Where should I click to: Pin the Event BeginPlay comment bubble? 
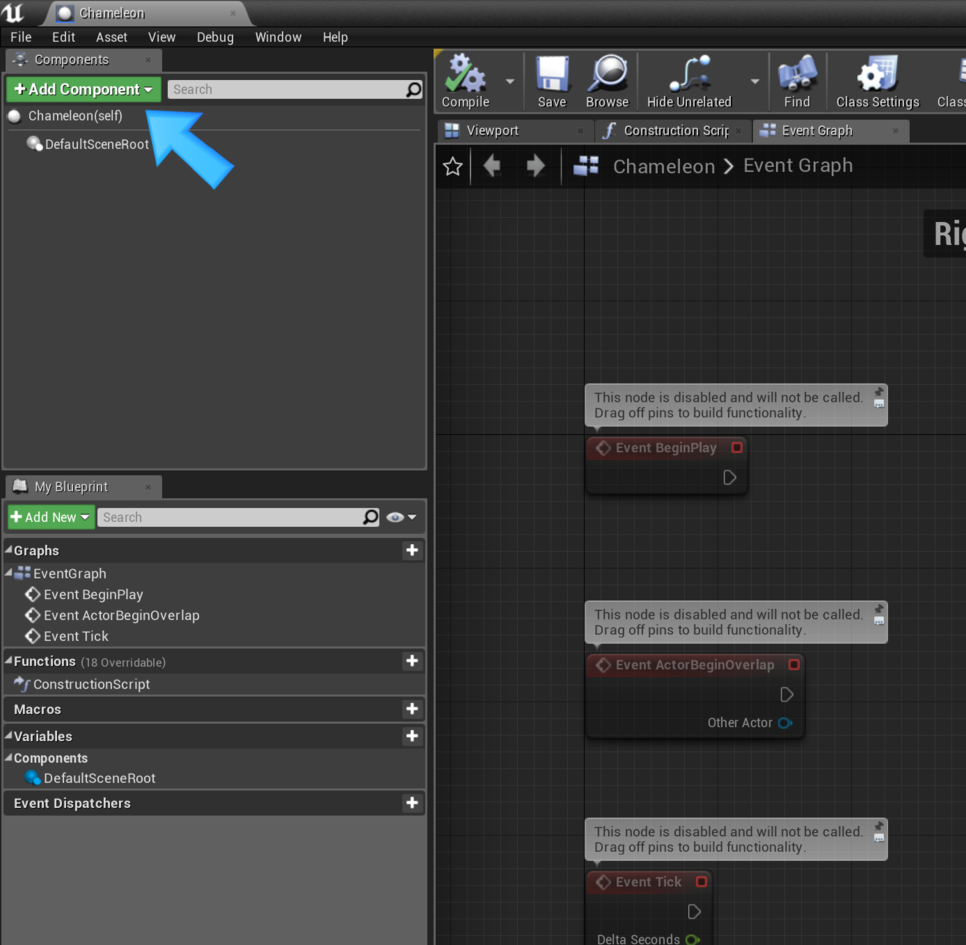pos(879,392)
